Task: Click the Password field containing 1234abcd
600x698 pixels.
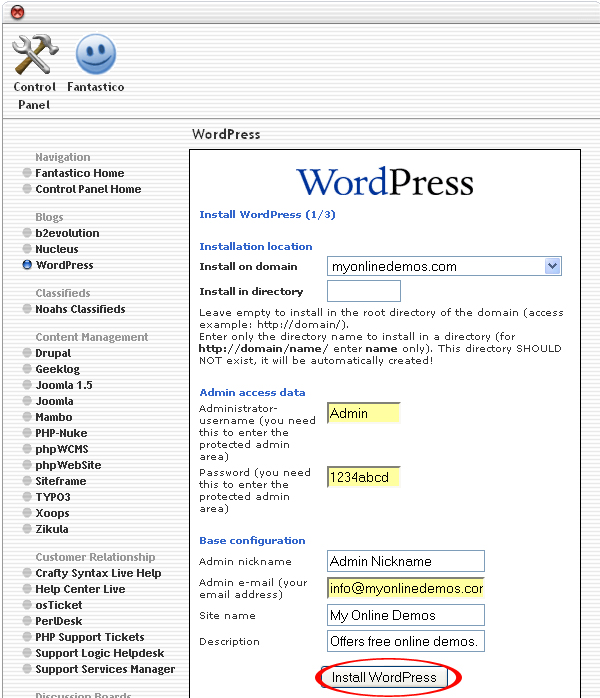Action: pos(364,477)
